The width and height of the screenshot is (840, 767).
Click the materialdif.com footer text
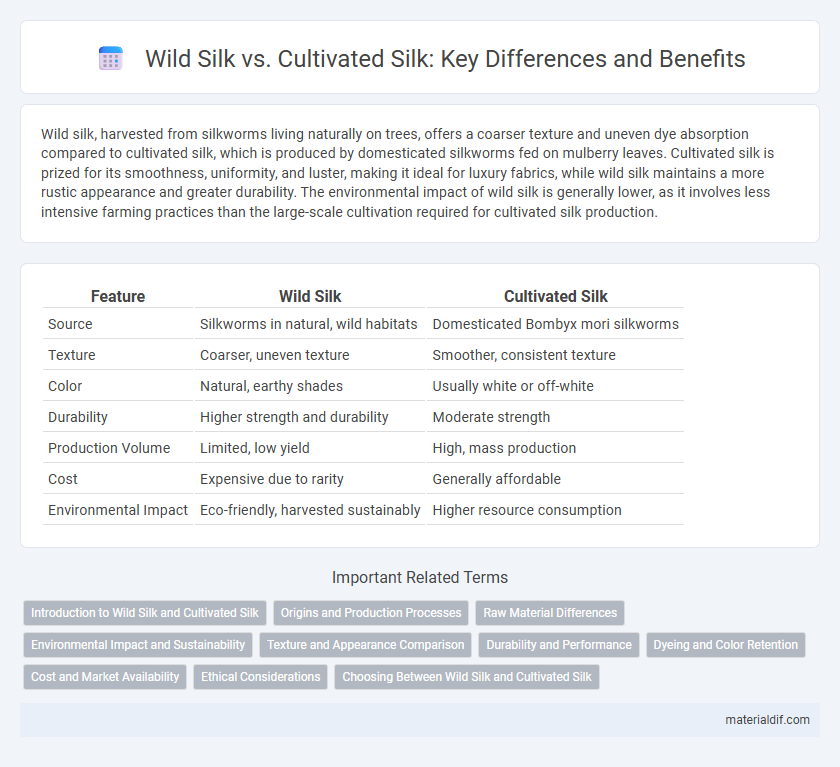[x=767, y=720]
